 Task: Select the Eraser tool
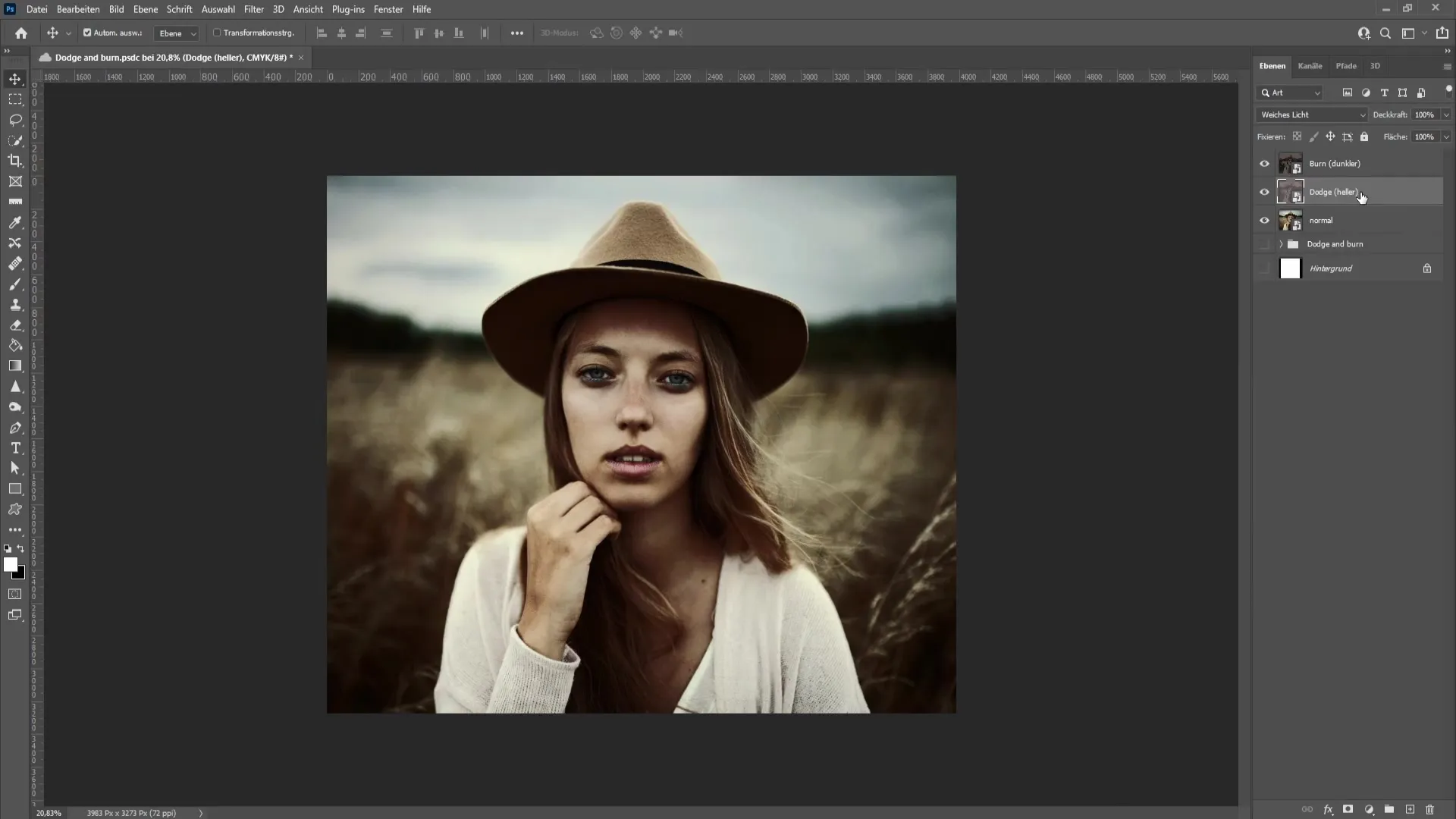pyautogui.click(x=15, y=325)
